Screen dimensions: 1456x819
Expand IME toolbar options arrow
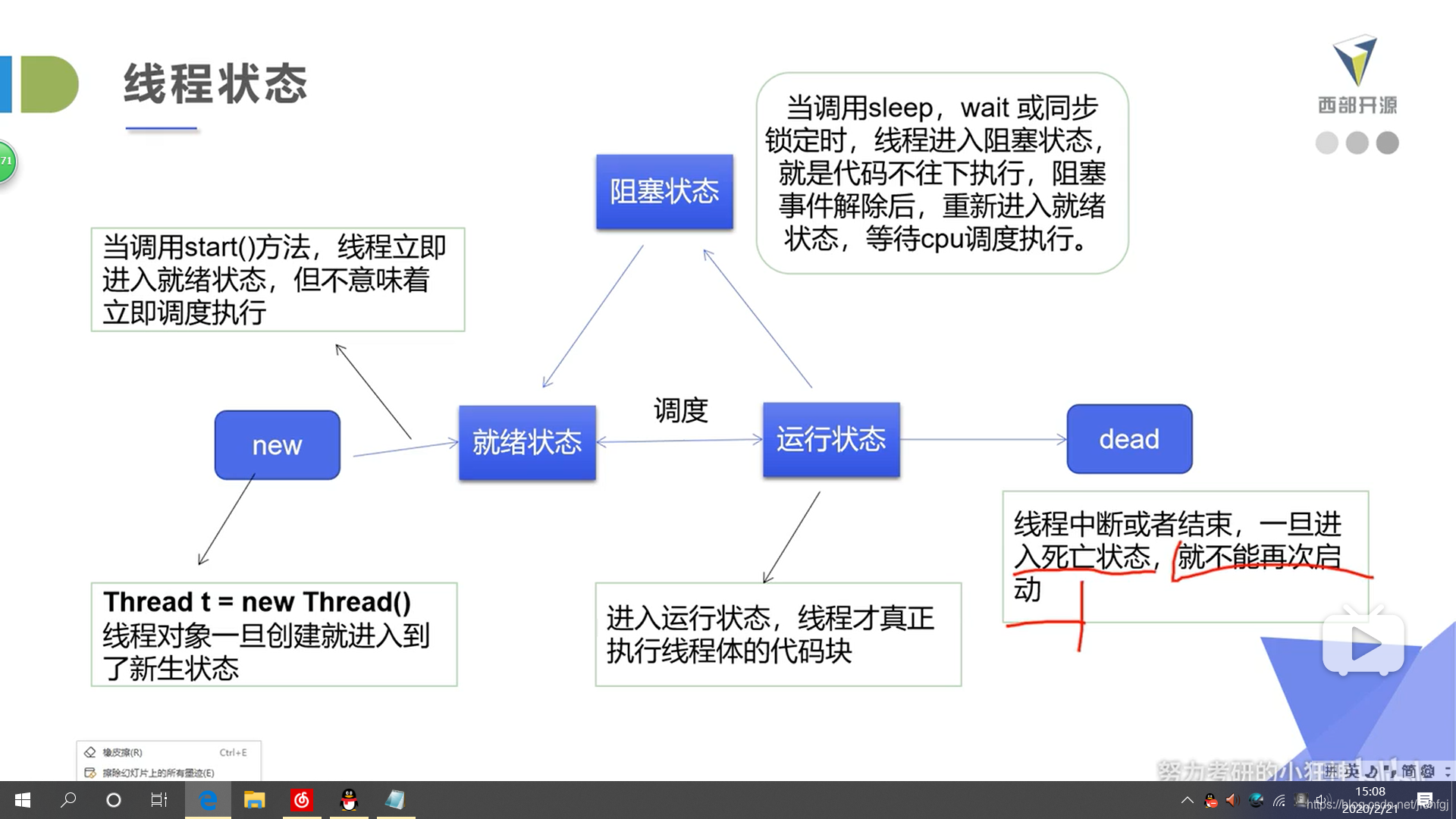pos(1447,771)
